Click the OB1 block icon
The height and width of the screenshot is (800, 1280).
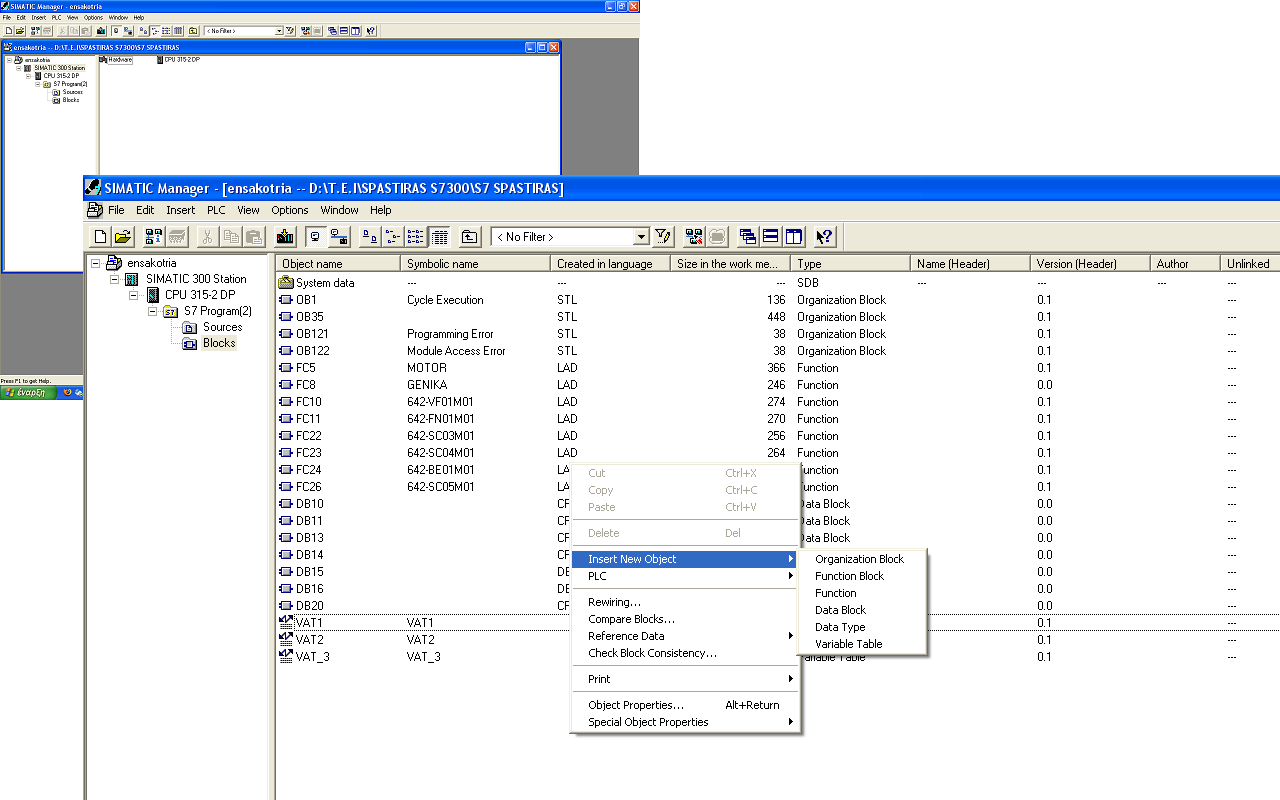286,300
